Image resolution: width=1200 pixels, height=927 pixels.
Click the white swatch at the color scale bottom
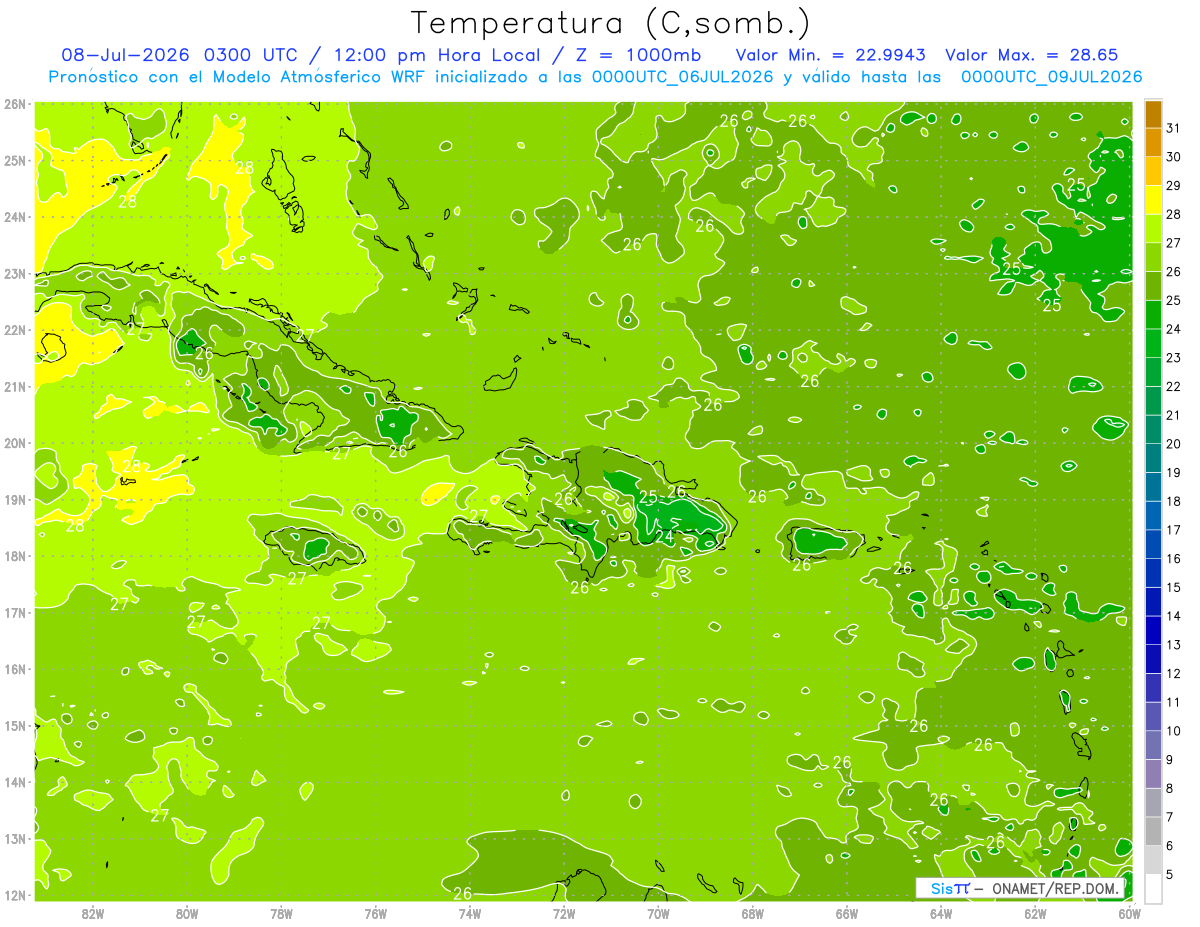pos(1153,887)
